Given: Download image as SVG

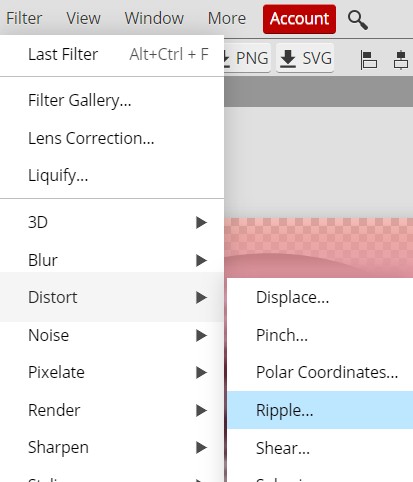Looking at the screenshot, I should tap(305, 58).
